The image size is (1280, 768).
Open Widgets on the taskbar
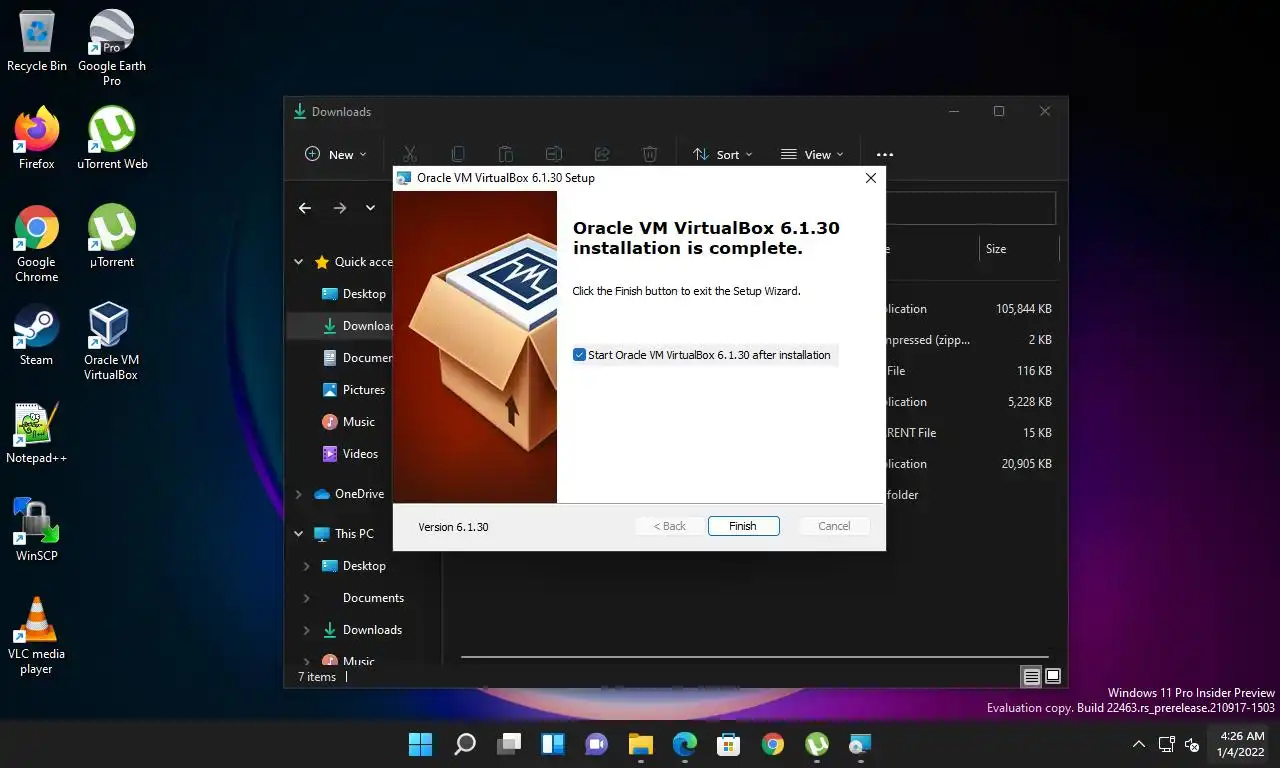click(x=553, y=744)
